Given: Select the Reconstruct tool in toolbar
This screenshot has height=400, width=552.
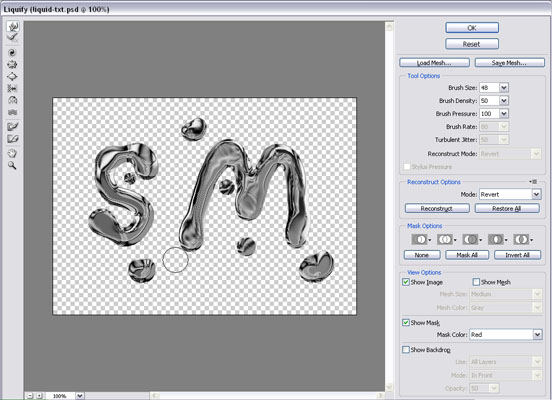Looking at the screenshot, I should (13, 37).
